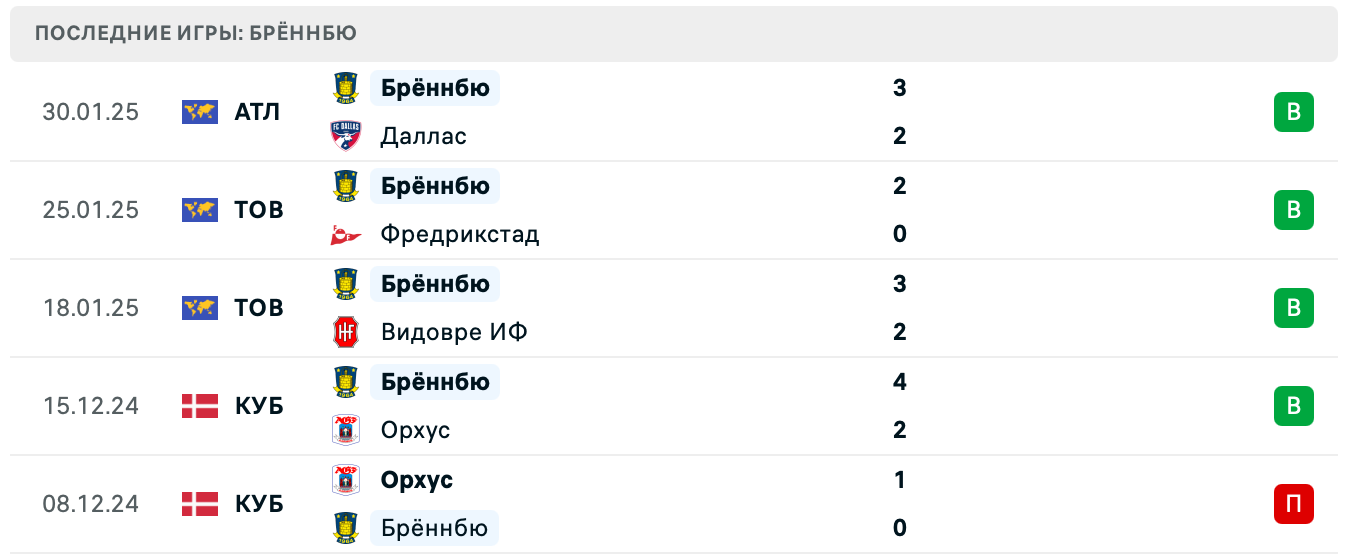The height and width of the screenshot is (556, 1346).
Task: Click the 'Последние игры: Брённбю' header
Action: tap(196, 34)
